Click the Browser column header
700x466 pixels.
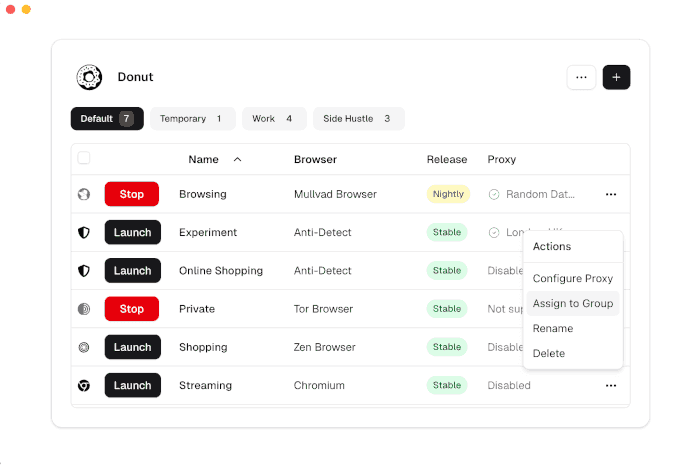[x=315, y=159]
